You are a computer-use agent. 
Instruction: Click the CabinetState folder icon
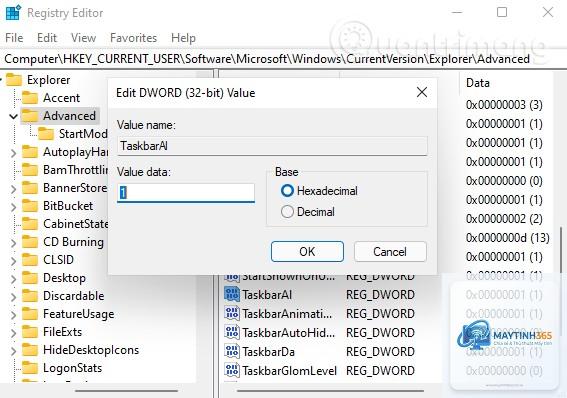30,224
